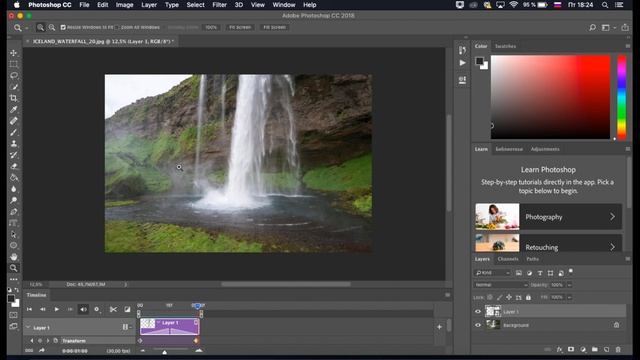Toggle lock position in Layers panel

[x=509, y=298]
